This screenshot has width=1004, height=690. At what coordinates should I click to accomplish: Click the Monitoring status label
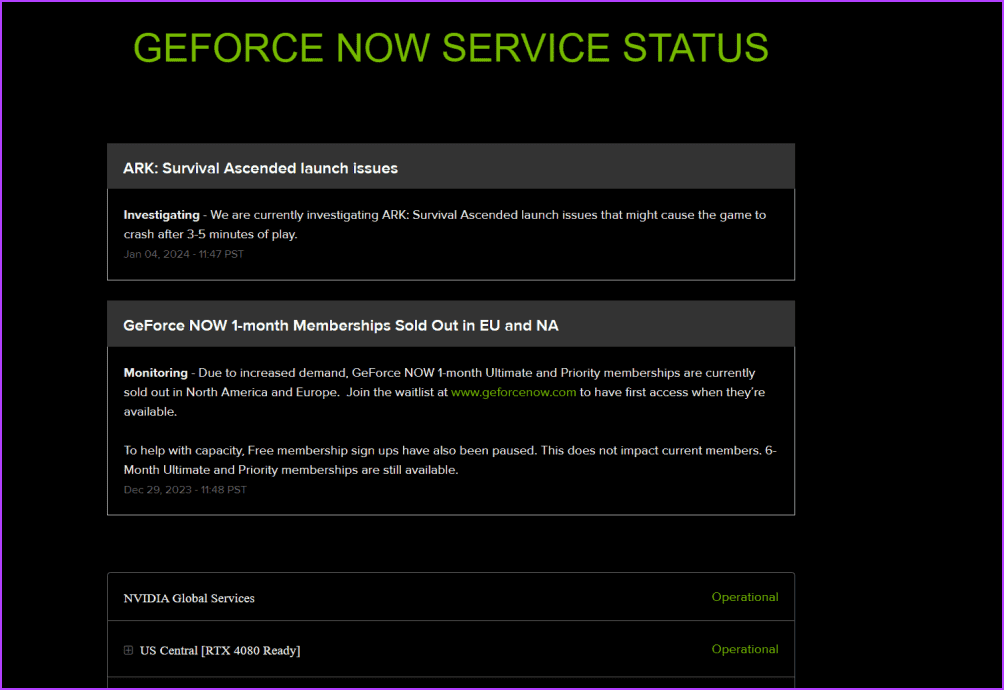[x=156, y=373]
